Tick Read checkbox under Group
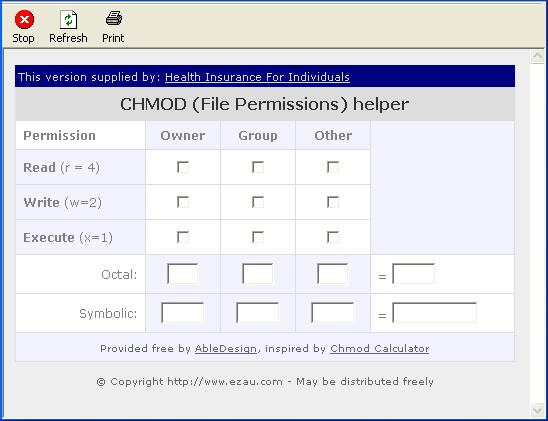Viewport: 548px width, 421px height. pos(258,167)
